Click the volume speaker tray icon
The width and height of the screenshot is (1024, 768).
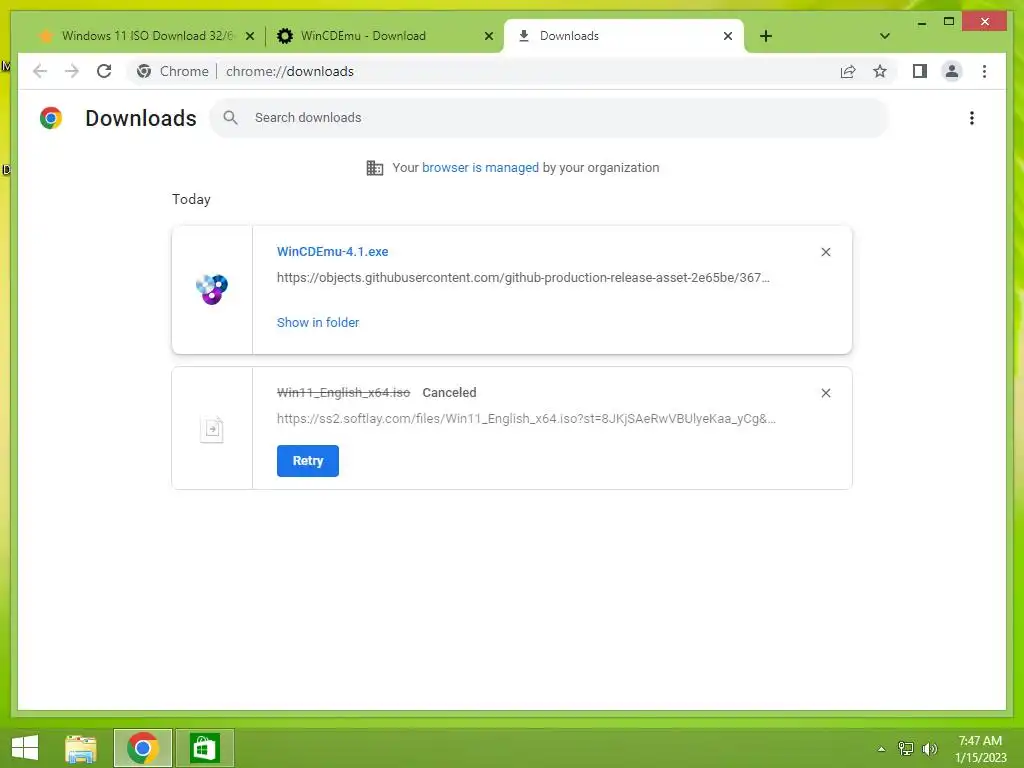(929, 749)
